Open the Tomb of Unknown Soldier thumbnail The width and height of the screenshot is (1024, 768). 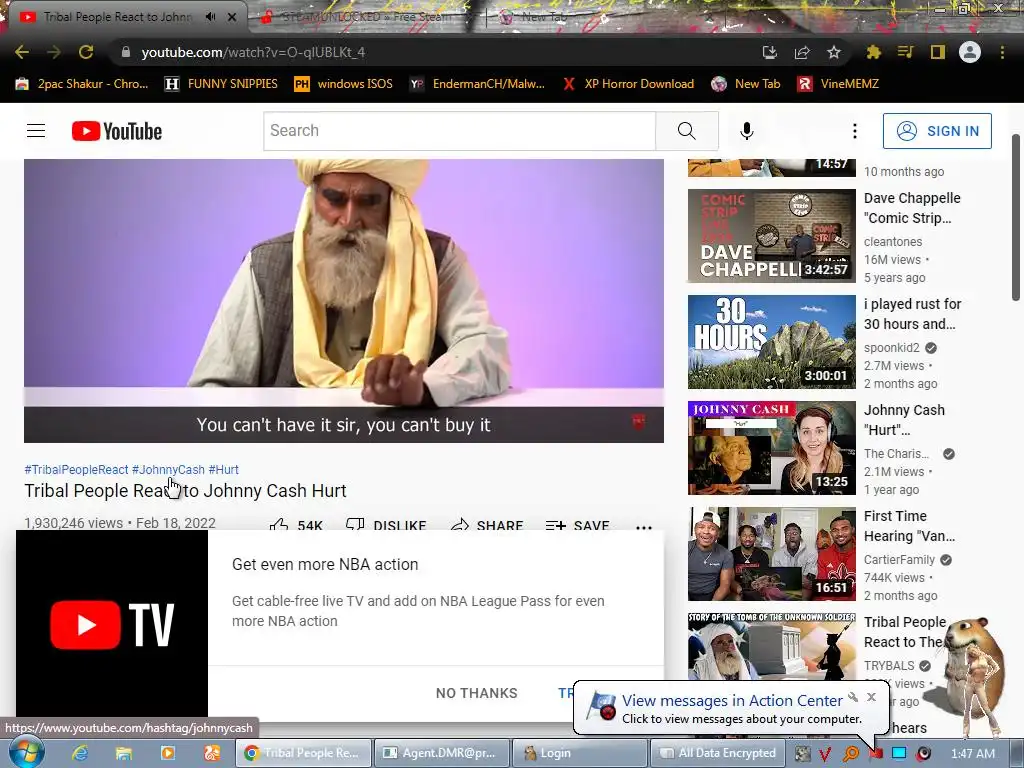coord(771,647)
